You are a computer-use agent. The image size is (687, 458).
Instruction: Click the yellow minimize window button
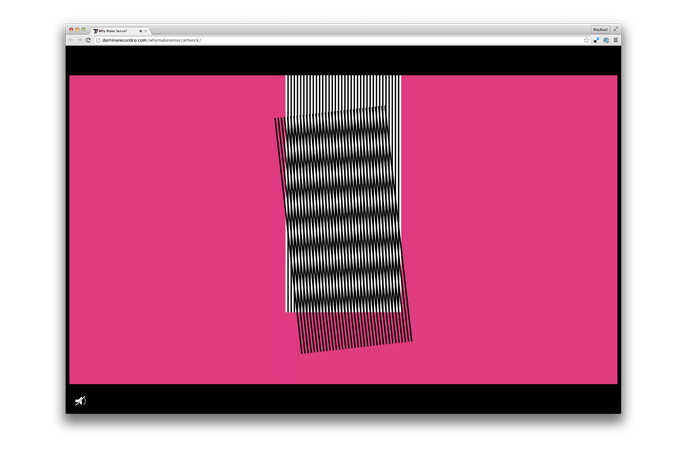78,30
